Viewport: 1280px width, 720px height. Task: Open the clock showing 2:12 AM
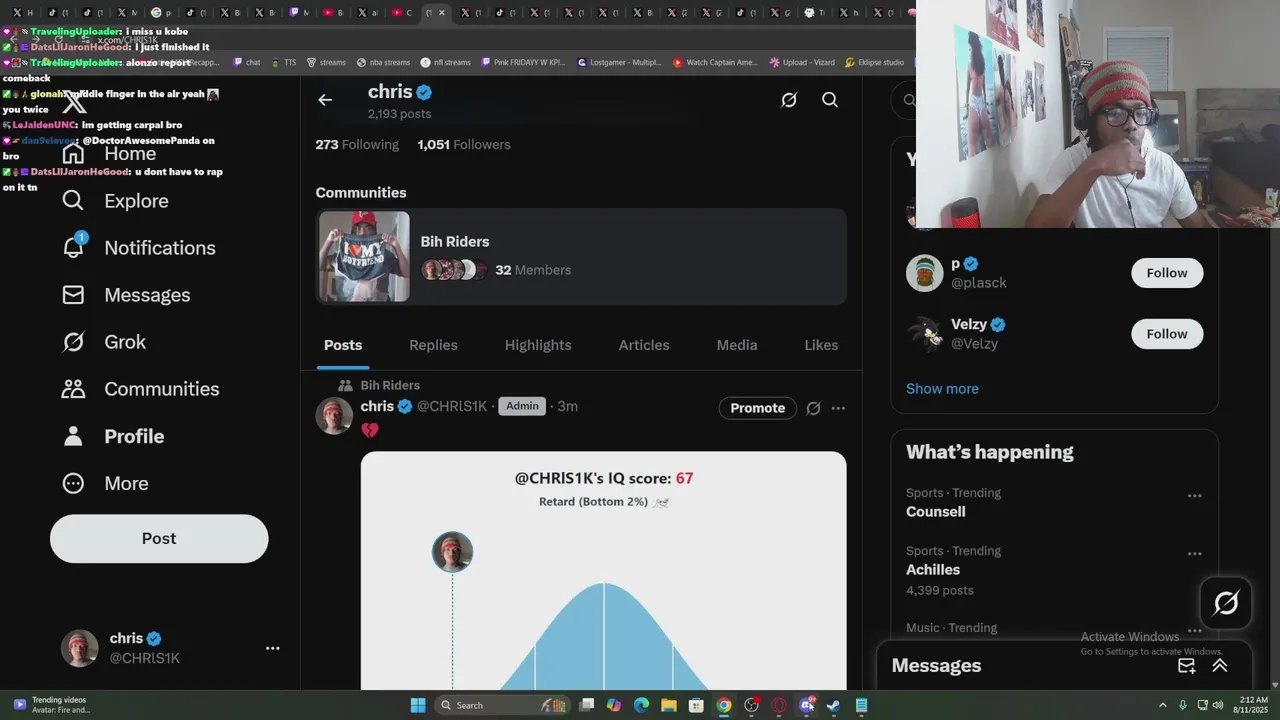pos(1253,705)
